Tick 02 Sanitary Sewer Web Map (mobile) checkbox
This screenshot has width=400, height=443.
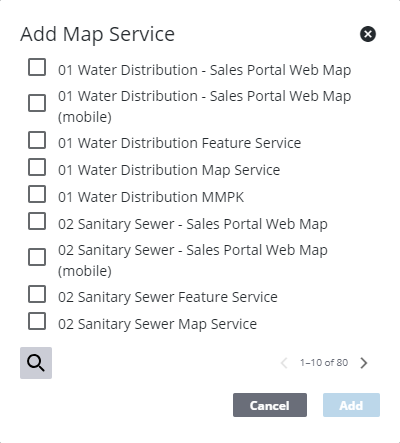tap(37, 257)
